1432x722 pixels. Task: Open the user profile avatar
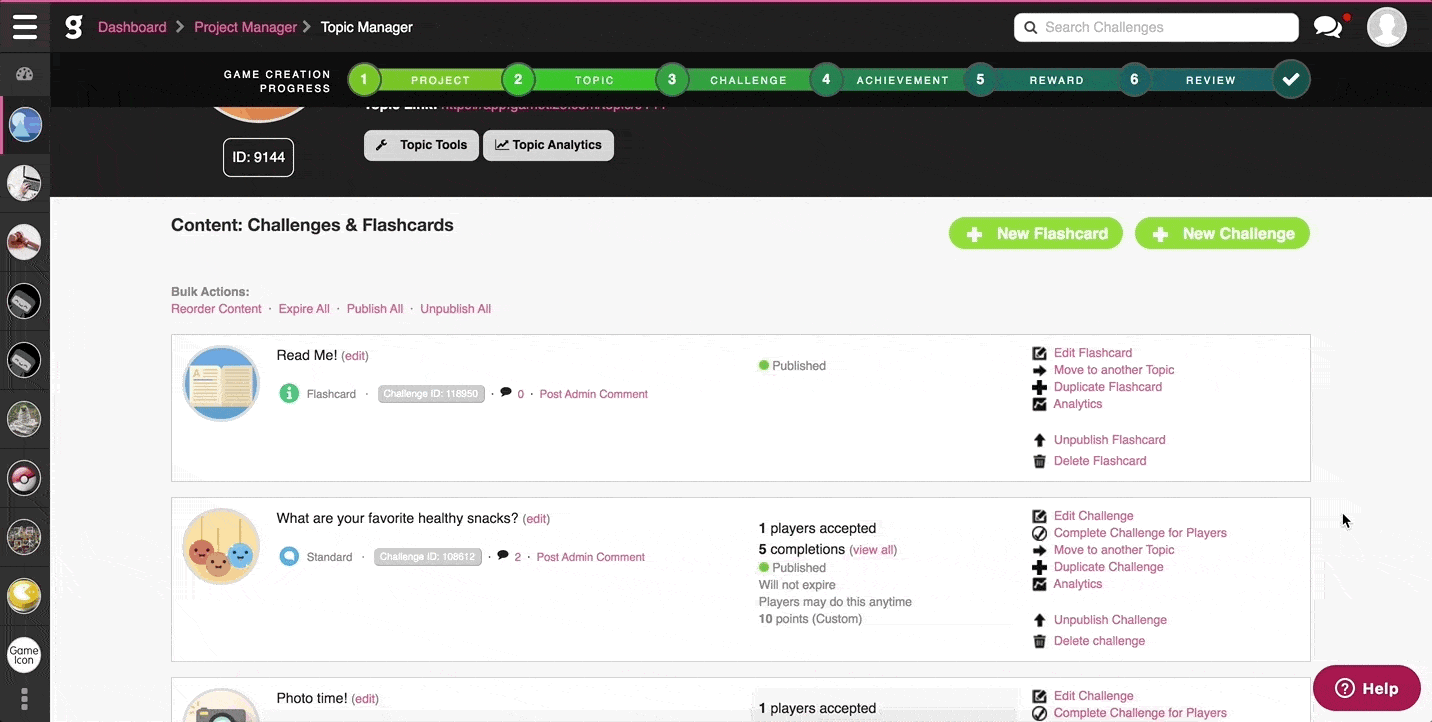1387,27
